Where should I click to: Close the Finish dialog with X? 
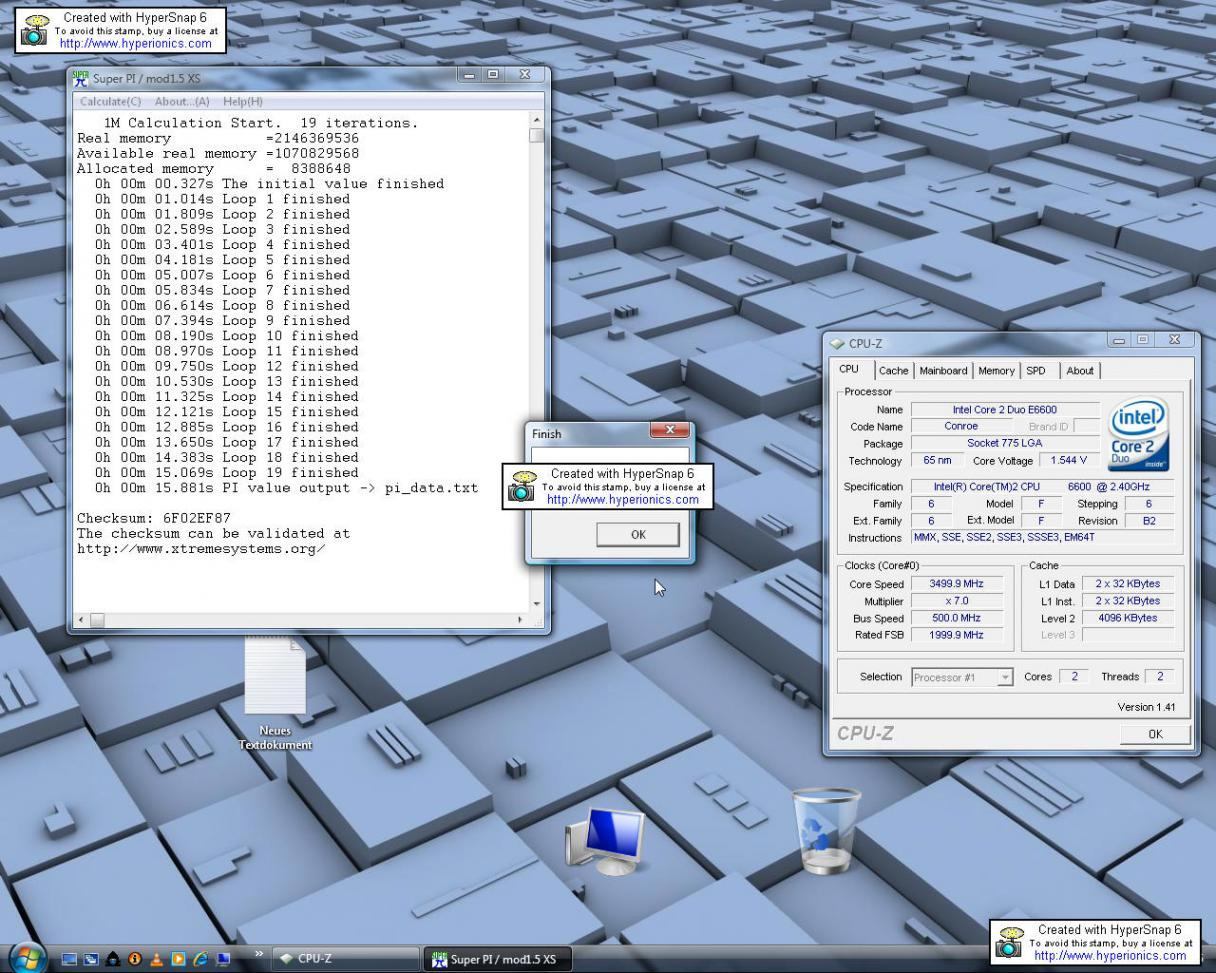pyautogui.click(x=669, y=431)
